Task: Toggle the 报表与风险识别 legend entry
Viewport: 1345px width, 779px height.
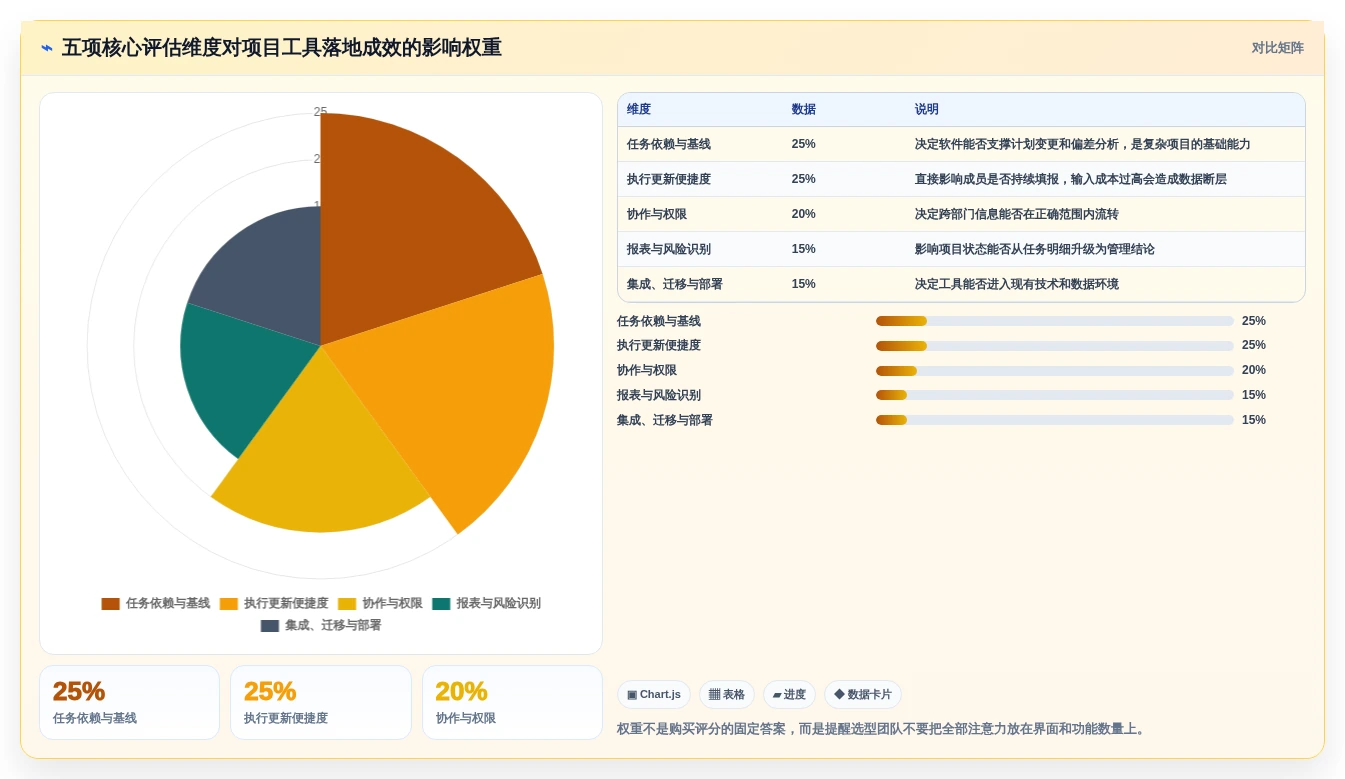Action: click(x=486, y=603)
